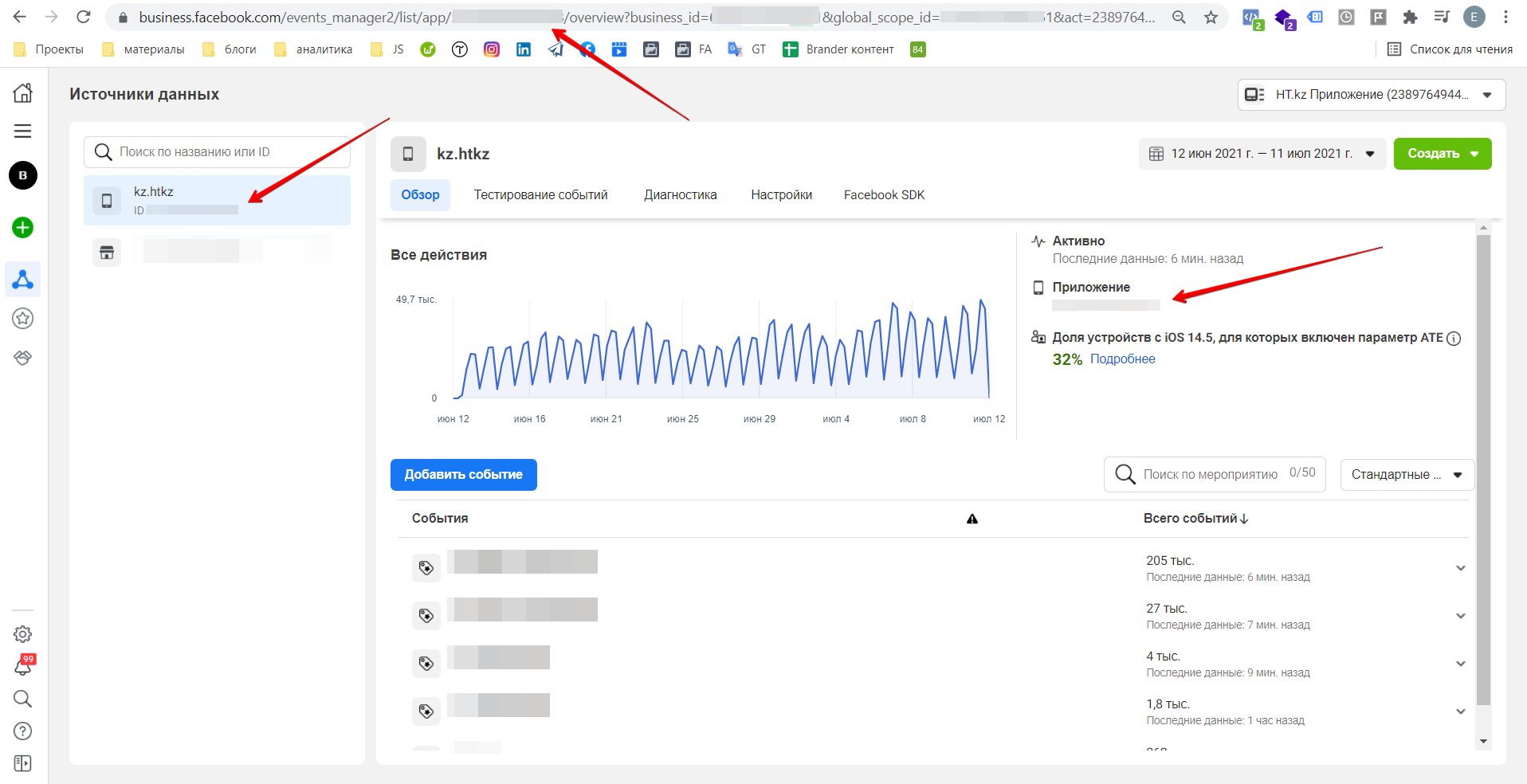Image resolution: width=1527 pixels, height=784 pixels.
Task: Open the hamburger menu in left sidebar
Action: (22, 131)
